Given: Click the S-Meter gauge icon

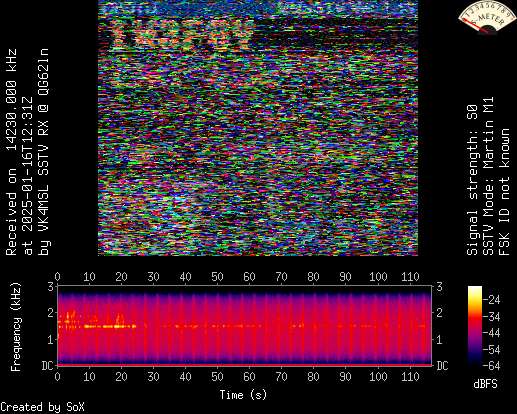Looking at the screenshot, I should coord(486,17).
